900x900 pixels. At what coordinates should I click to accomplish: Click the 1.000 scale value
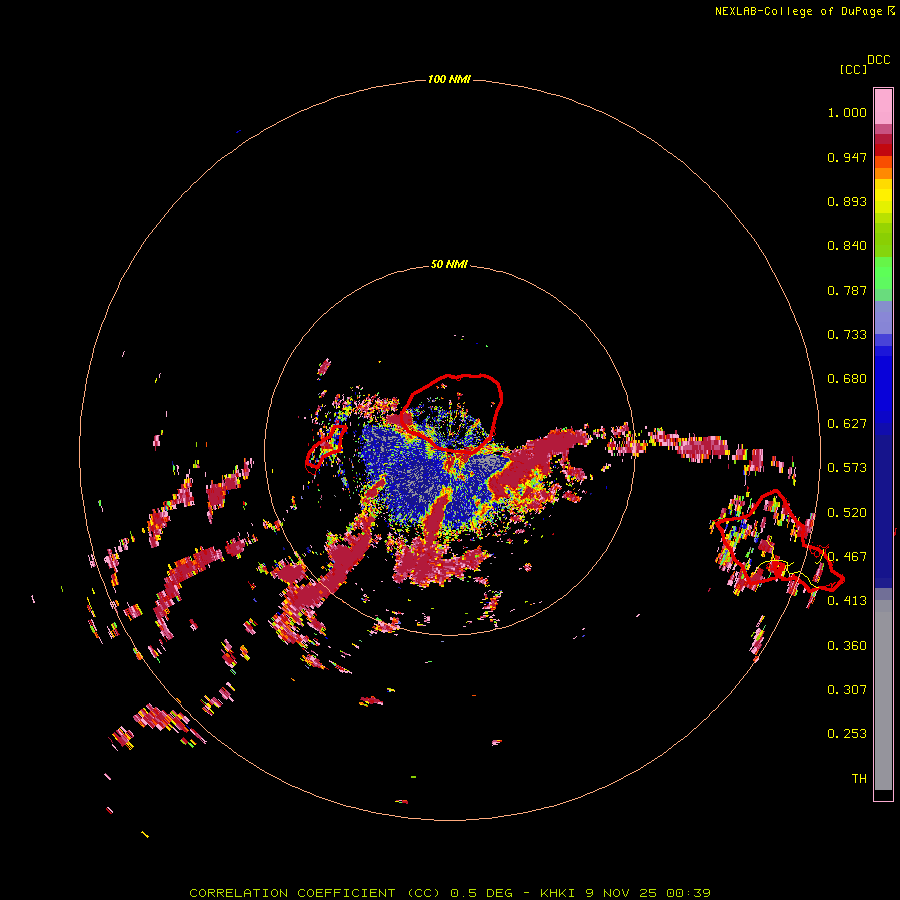[847, 112]
